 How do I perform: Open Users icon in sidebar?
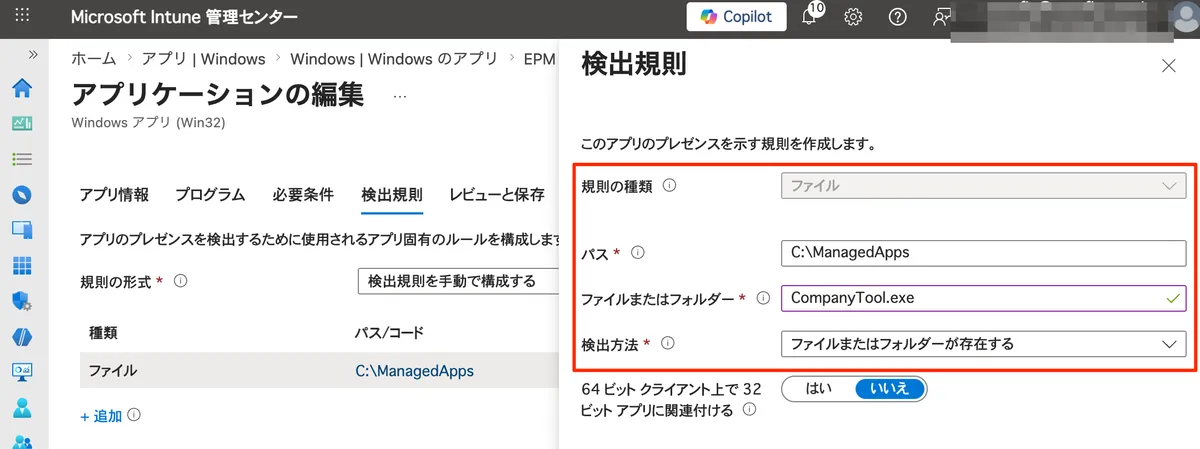(22, 407)
